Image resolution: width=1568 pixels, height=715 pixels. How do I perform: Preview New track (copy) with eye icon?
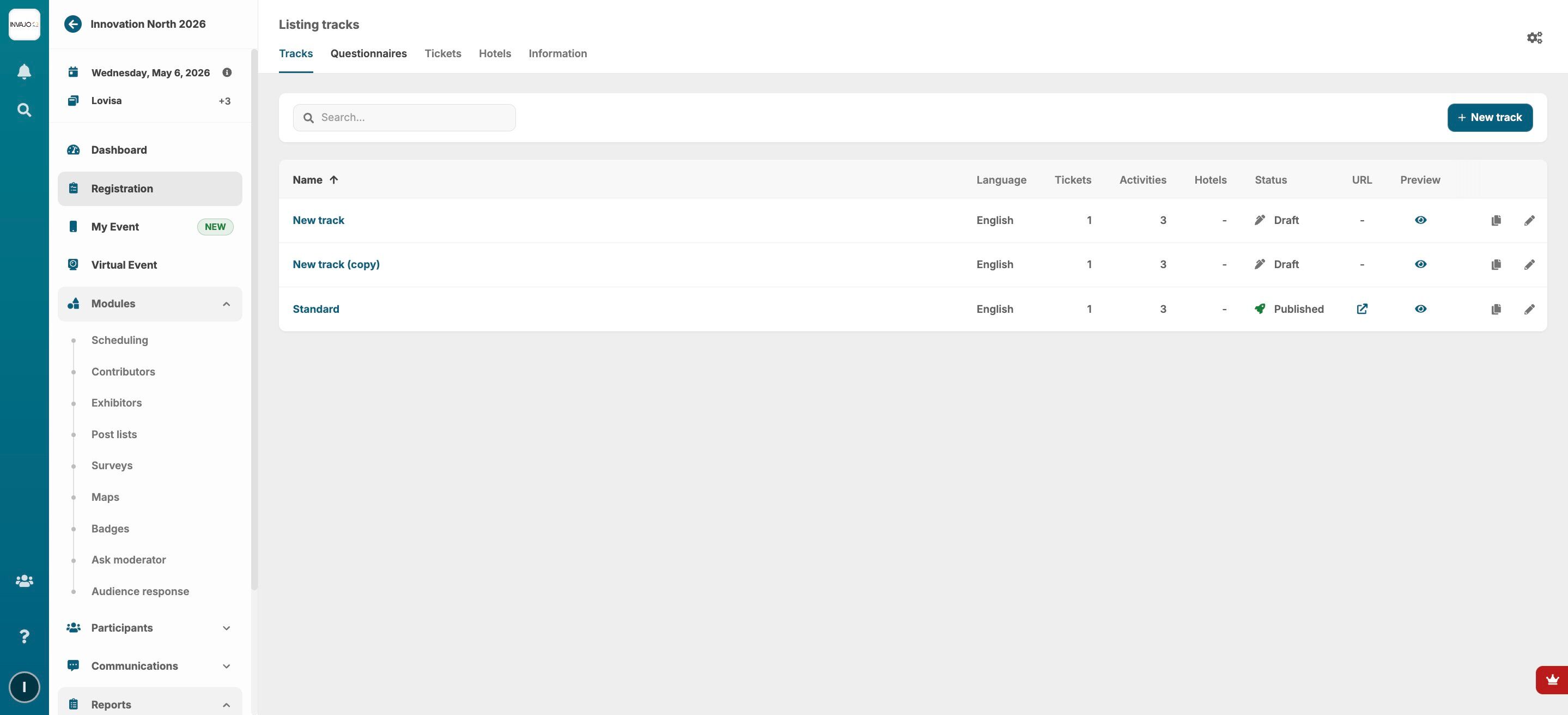pyautogui.click(x=1420, y=264)
